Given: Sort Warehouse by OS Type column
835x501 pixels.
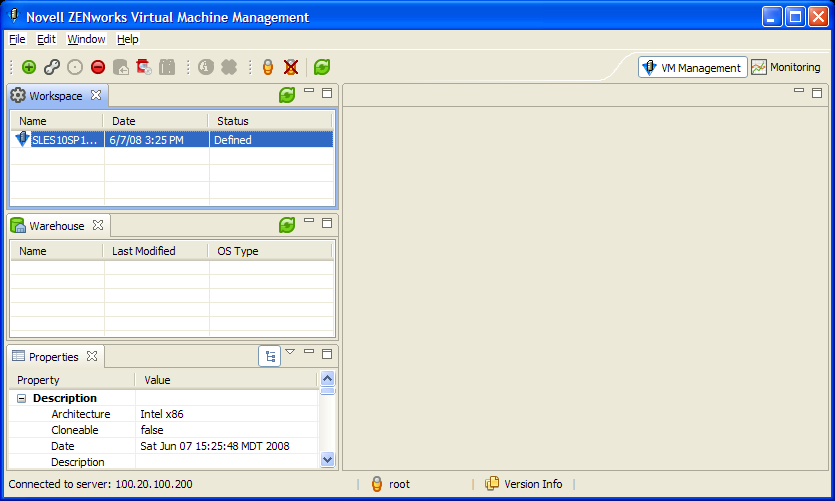Looking at the screenshot, I should (x=271, y=251).
